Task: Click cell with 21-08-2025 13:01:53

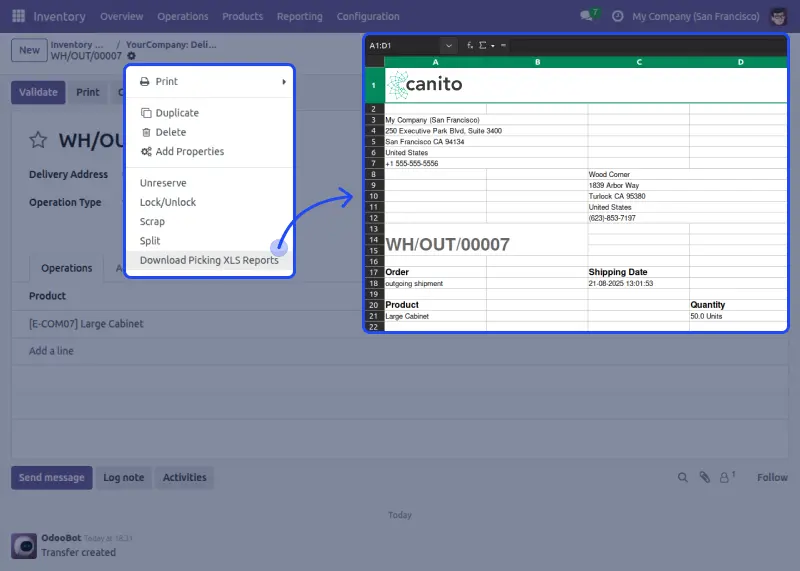Action: [x=639, y=284]
